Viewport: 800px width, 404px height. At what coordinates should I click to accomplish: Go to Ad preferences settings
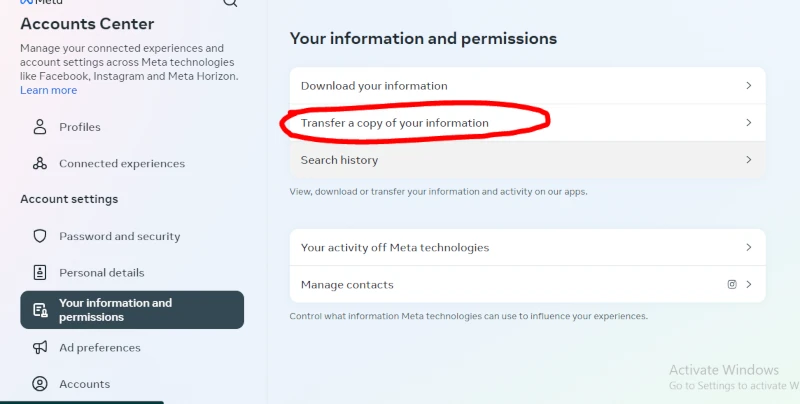point(99,348)
